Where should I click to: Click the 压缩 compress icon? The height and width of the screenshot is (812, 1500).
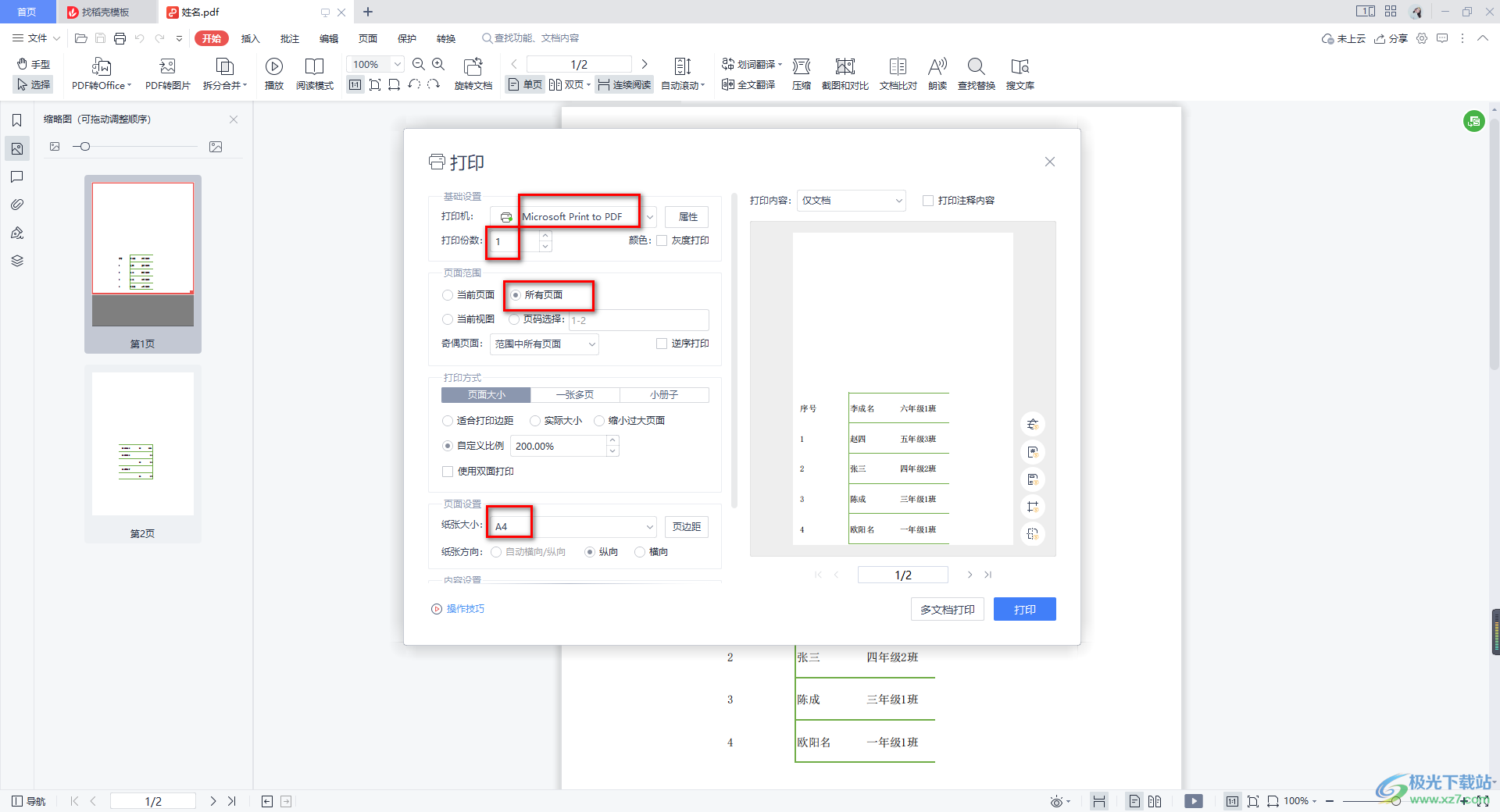(x=802, y=66)
